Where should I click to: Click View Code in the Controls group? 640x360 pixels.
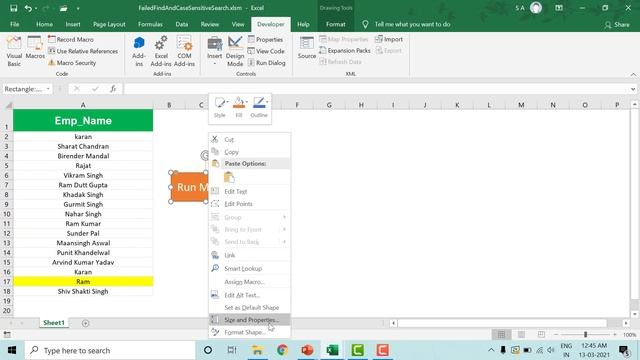pyautogui.click(x=266, y=51)
